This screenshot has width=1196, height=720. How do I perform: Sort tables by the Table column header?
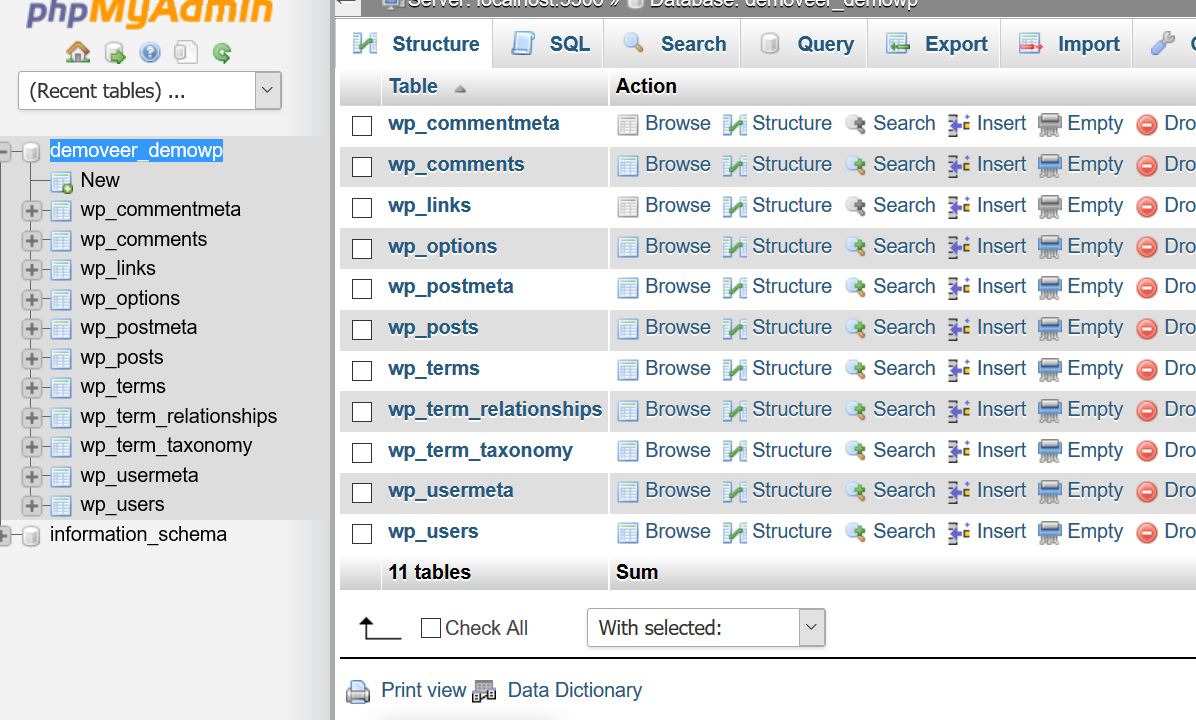point(413,86)
